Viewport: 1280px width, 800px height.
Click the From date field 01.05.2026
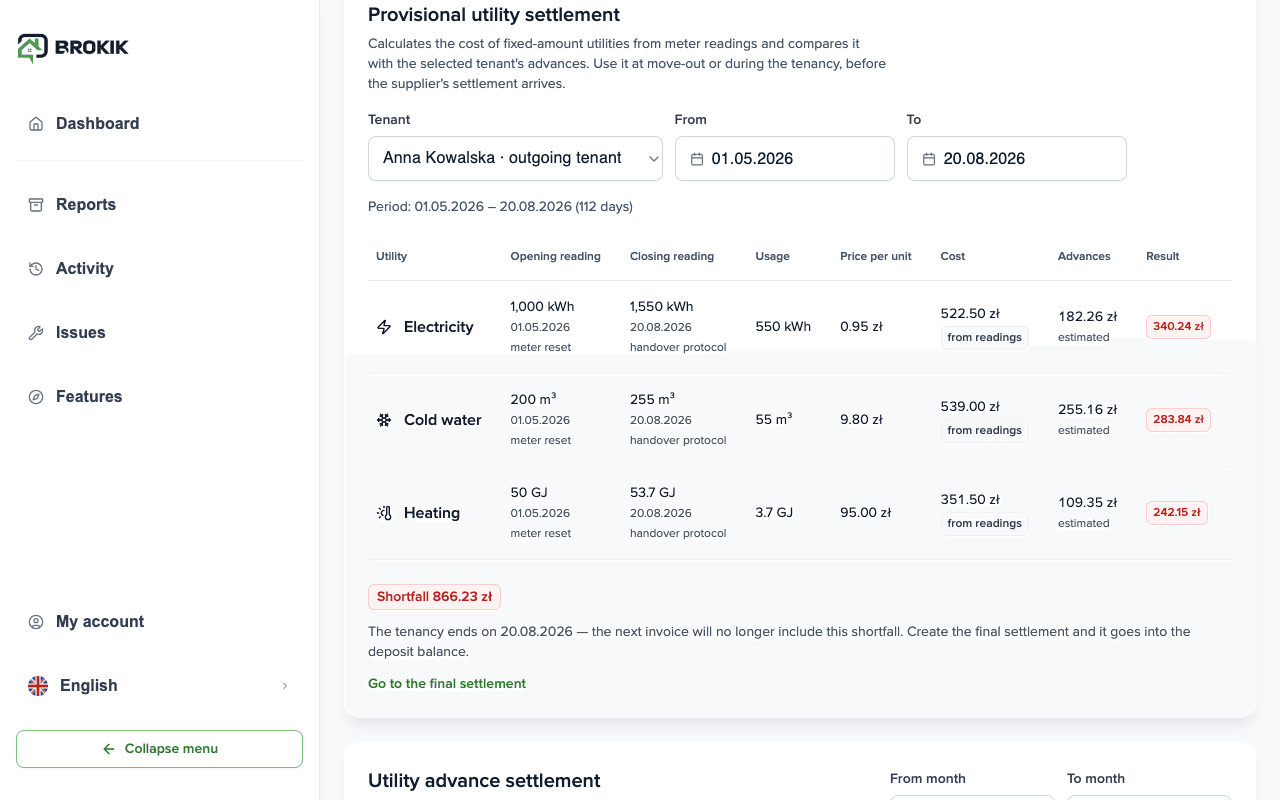coord(785,159)
